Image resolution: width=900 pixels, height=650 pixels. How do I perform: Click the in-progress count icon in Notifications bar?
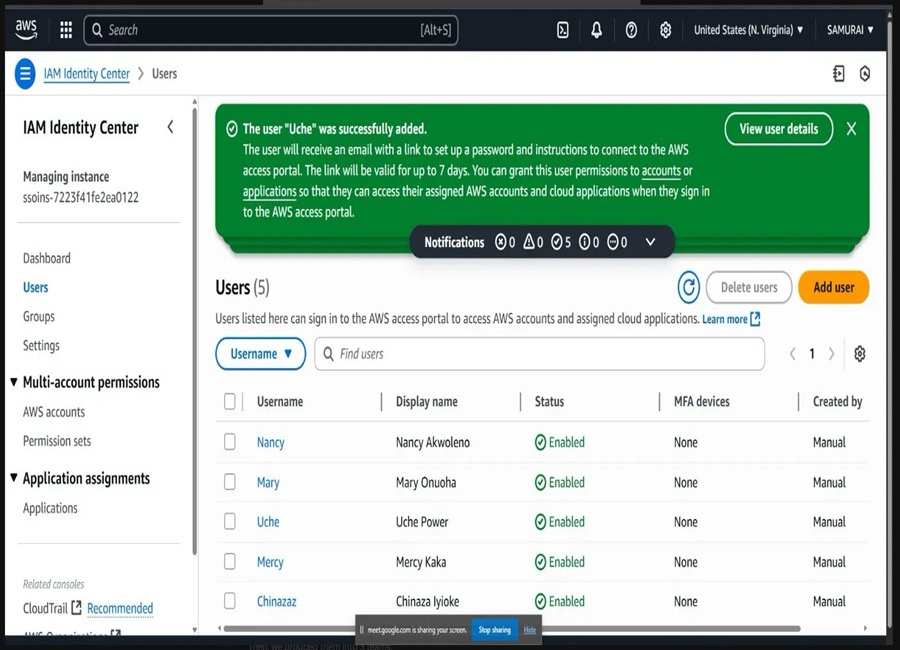(x=612, y=242)
